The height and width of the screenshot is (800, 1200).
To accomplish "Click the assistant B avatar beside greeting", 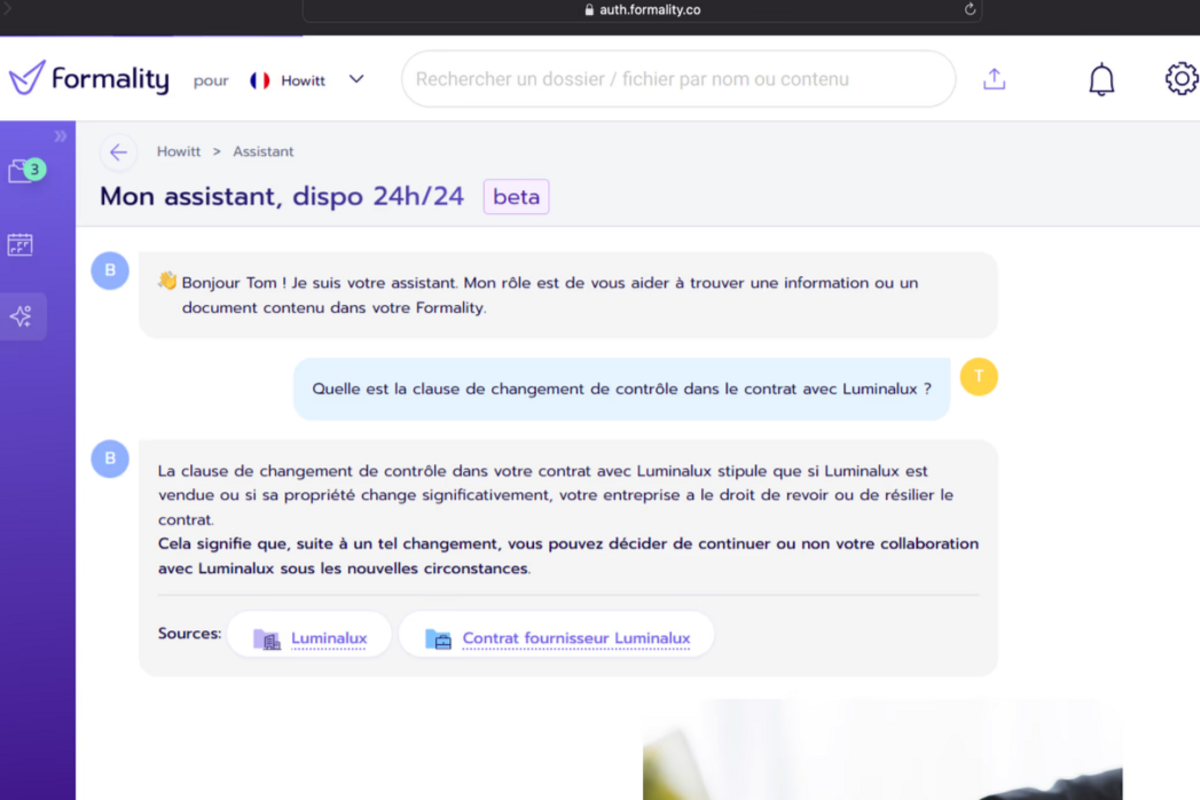I will point(110,270).
